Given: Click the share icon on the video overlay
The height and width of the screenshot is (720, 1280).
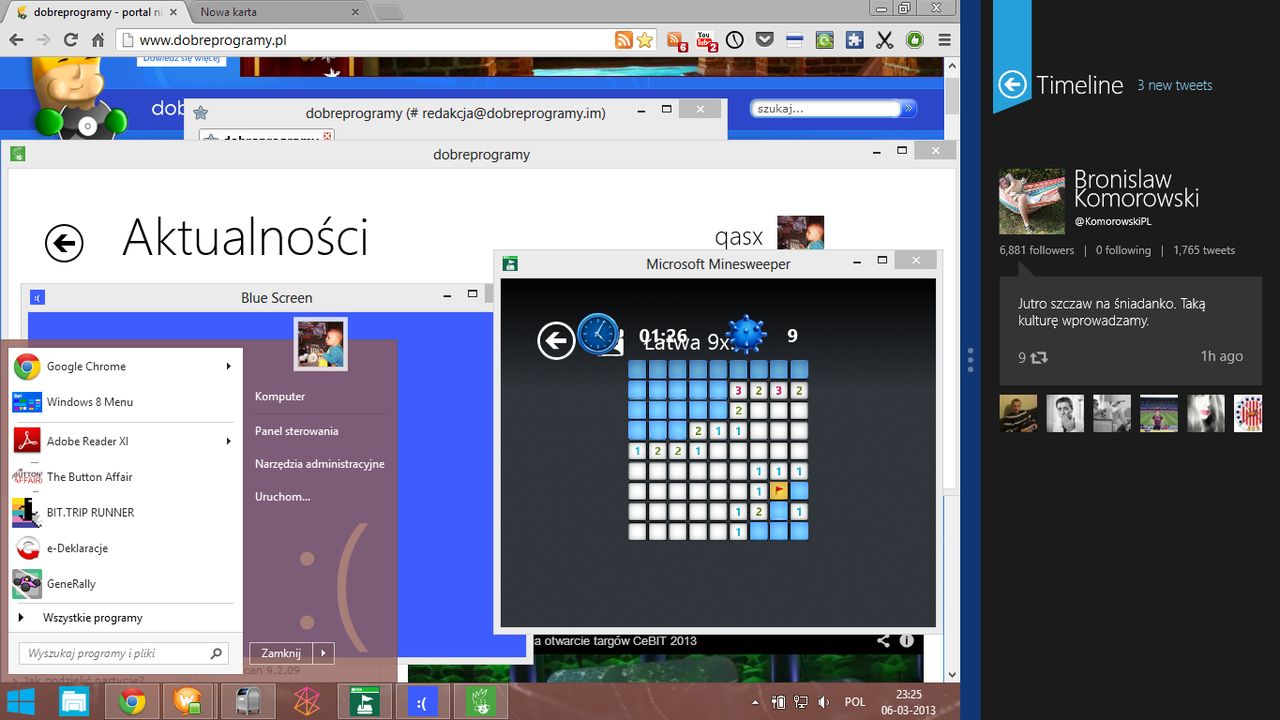Looking at the screenshot, I should tap(883, 641).
